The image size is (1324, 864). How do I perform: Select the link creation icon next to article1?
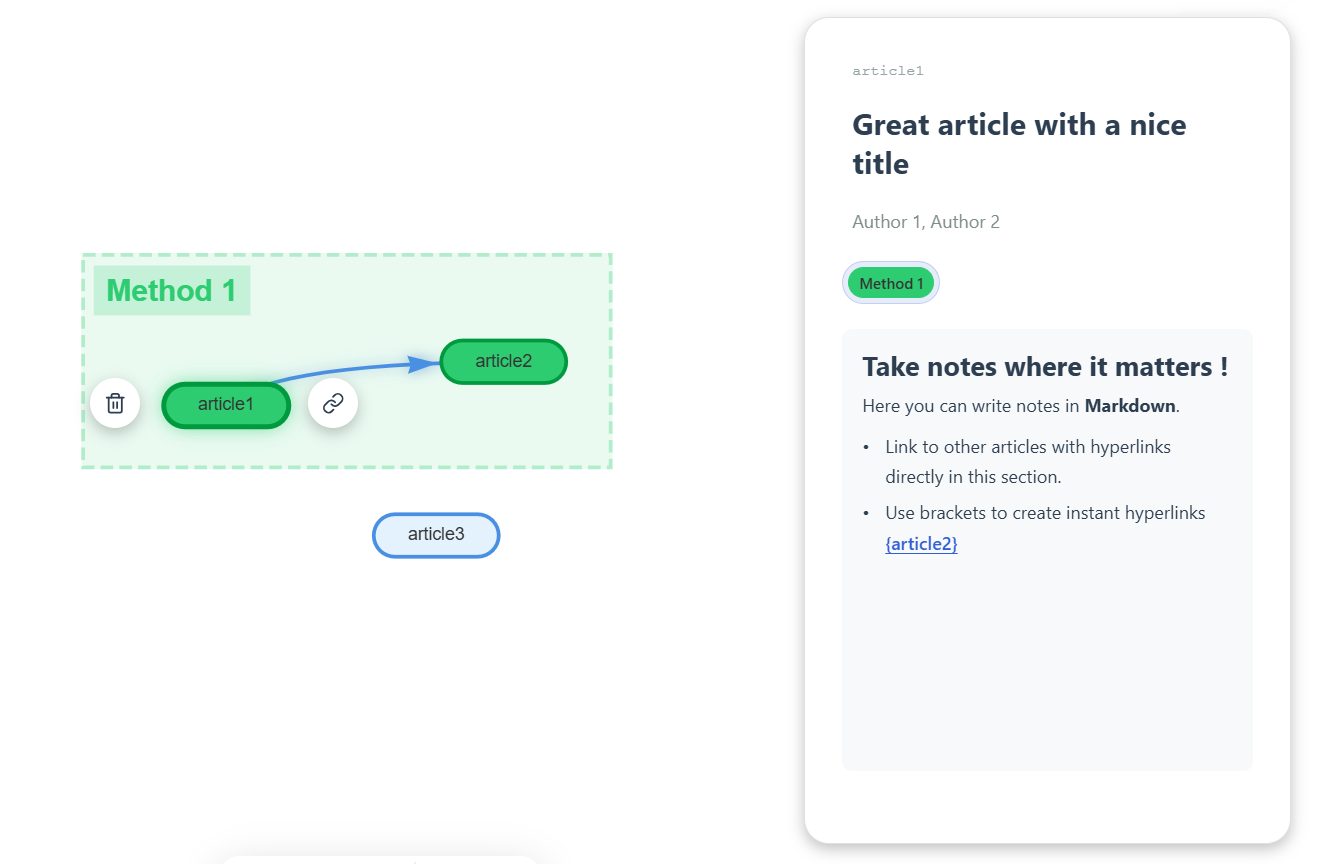pyautogui.click(x=333, y=403)
